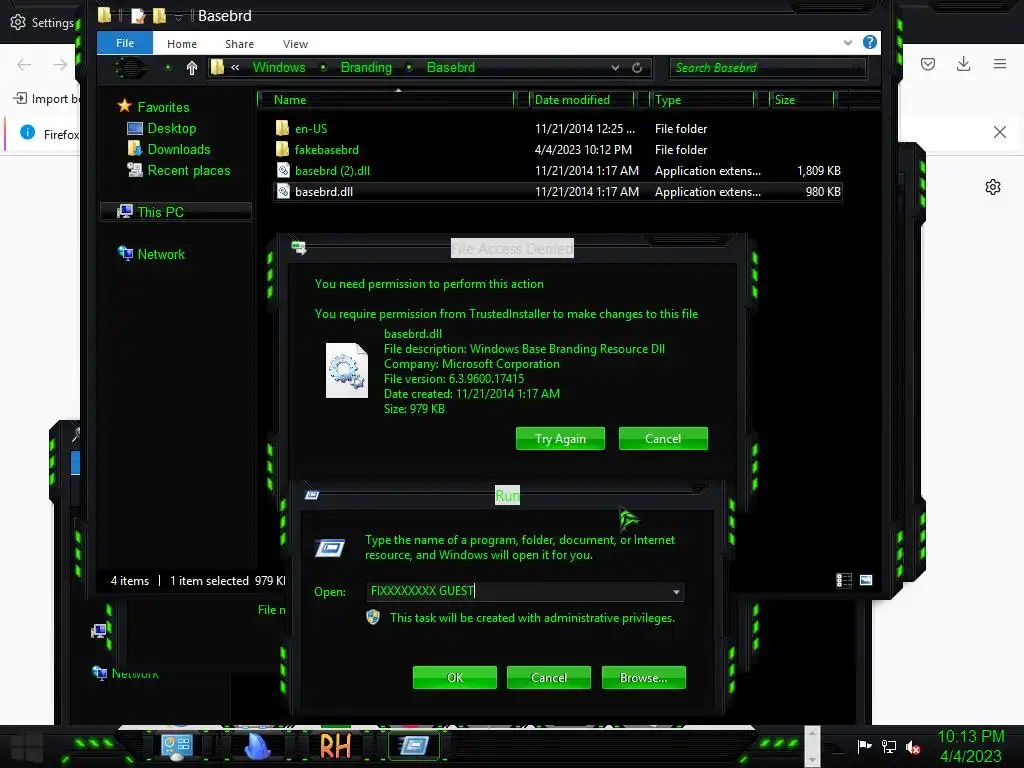Viewport: 1024px width, 768px height.
Task: Open the File ribbon tab
Action: pos(125,43)
